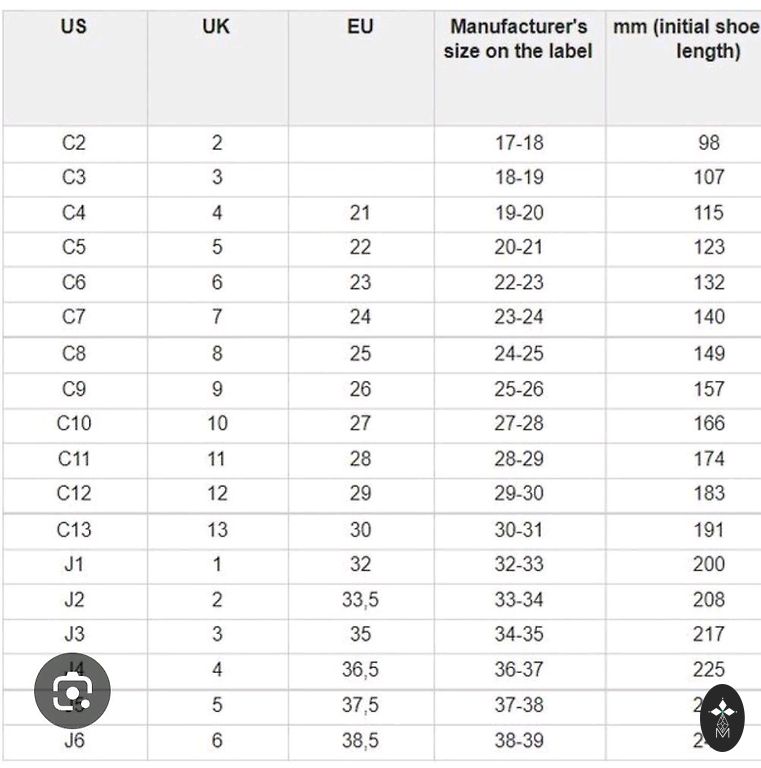Tap the visual search lens icon
Screen dimensions: 761x768
[x=72, y=689]
